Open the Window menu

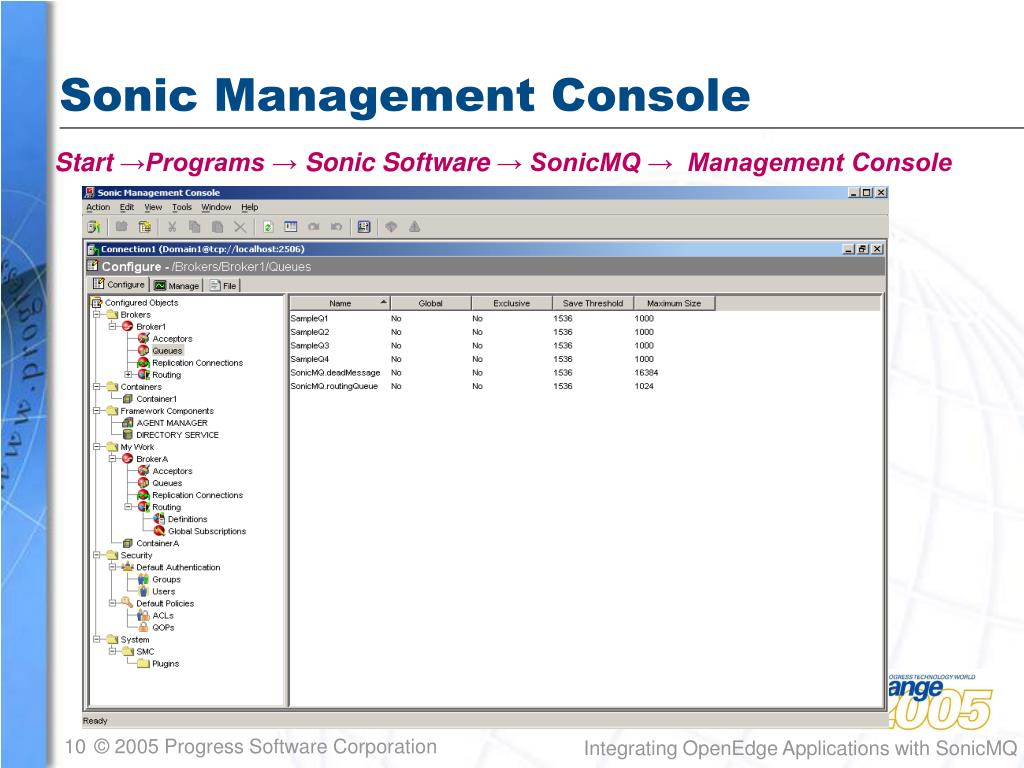216,207
